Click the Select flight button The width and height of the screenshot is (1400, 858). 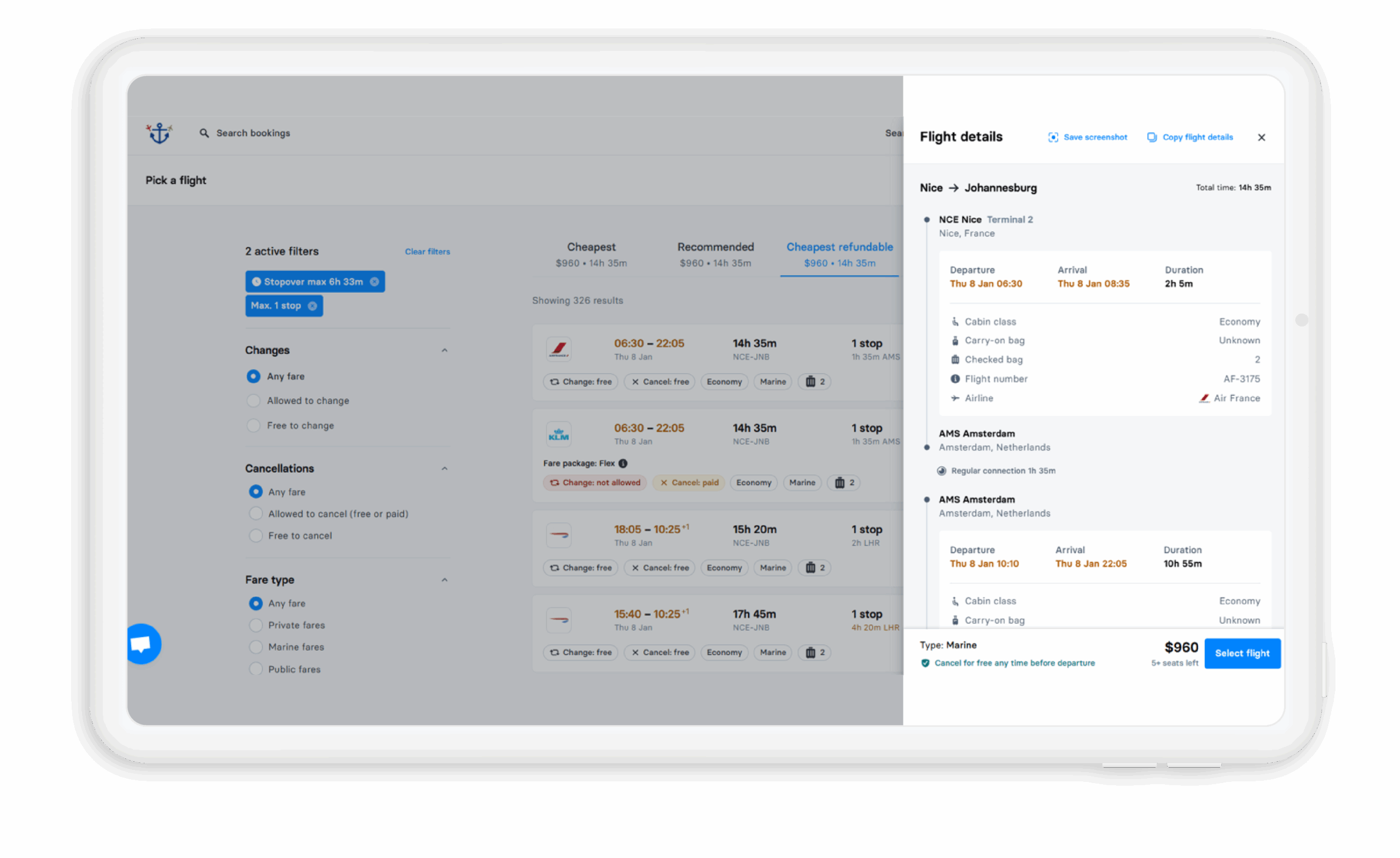pos(1242,653)
